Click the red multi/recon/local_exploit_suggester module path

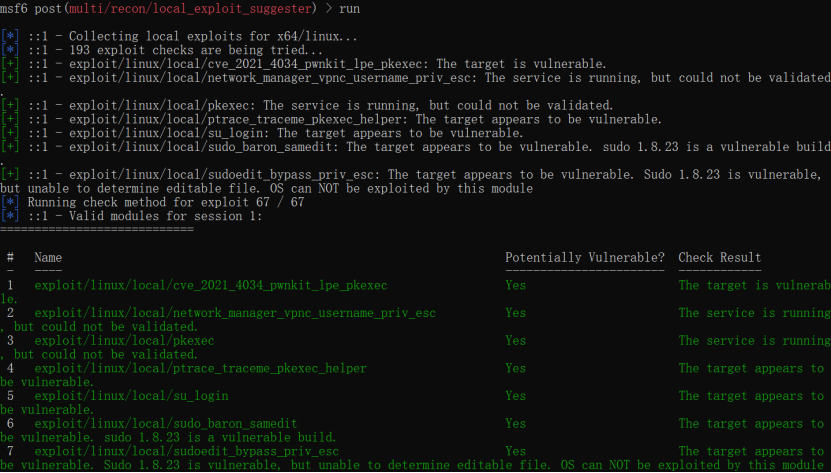click(x=191, y=9)
